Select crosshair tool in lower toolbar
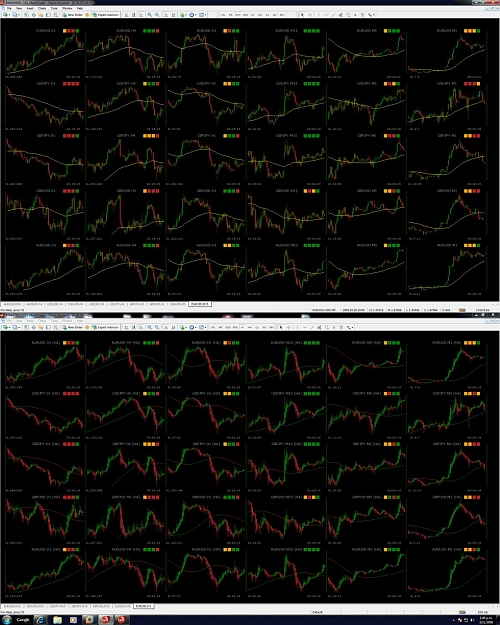This screenshot has height=625, width=500. pyautogui.click(x=289, y=327)
